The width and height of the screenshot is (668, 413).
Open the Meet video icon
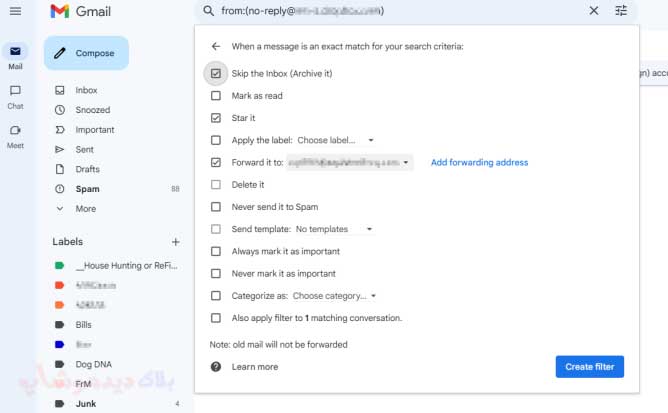[x=15, y=130]
